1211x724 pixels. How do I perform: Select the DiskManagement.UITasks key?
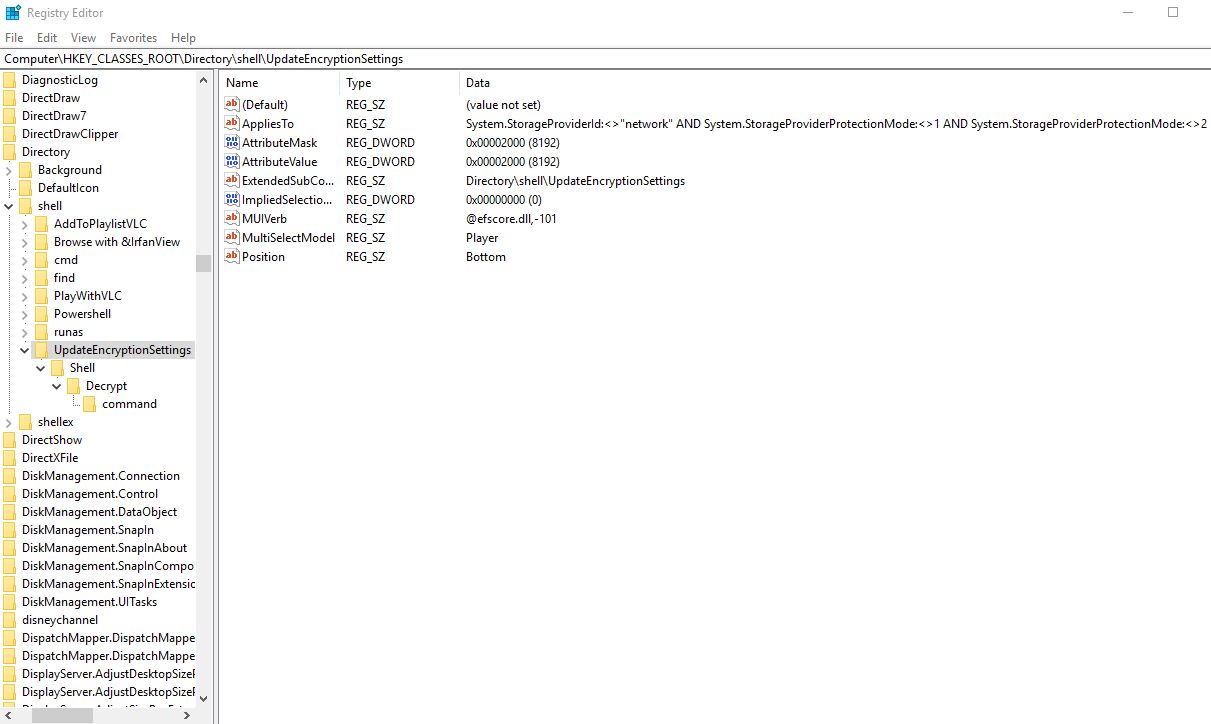pos(89,602)
